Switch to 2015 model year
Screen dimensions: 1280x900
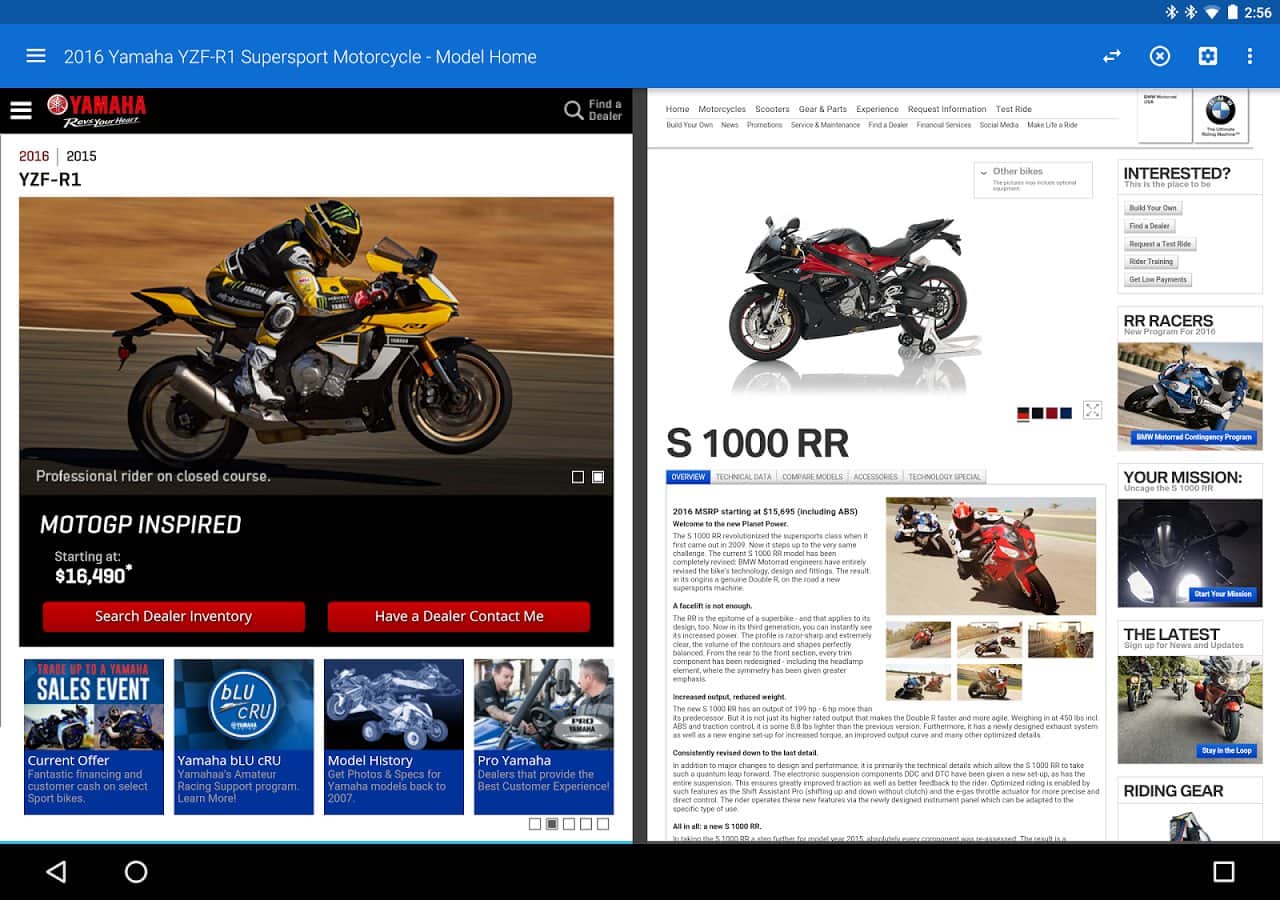(81, 156)
